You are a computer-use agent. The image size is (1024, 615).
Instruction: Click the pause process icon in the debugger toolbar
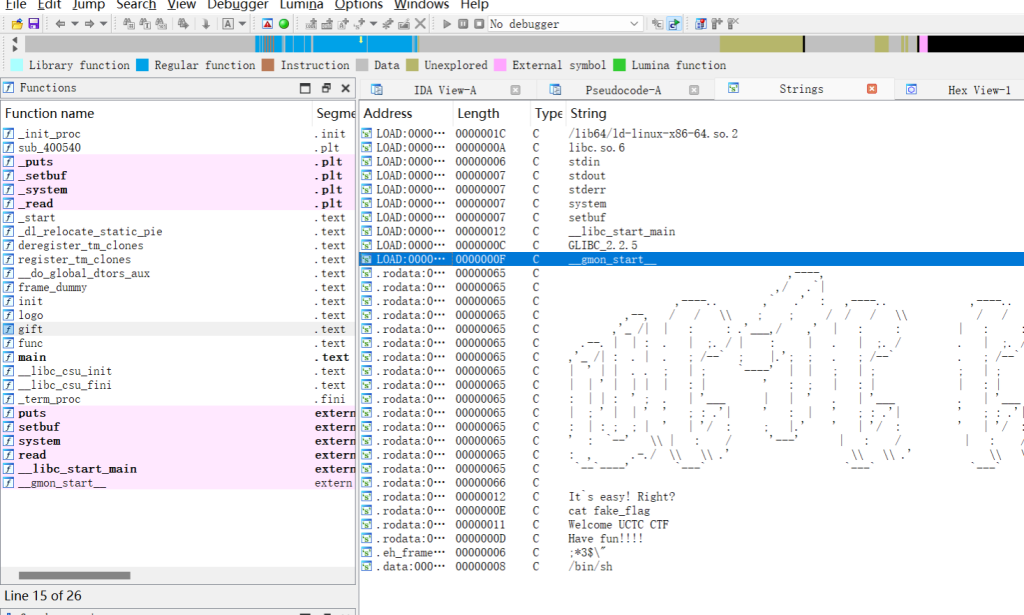pyautogui.click(x=463, y=23)
